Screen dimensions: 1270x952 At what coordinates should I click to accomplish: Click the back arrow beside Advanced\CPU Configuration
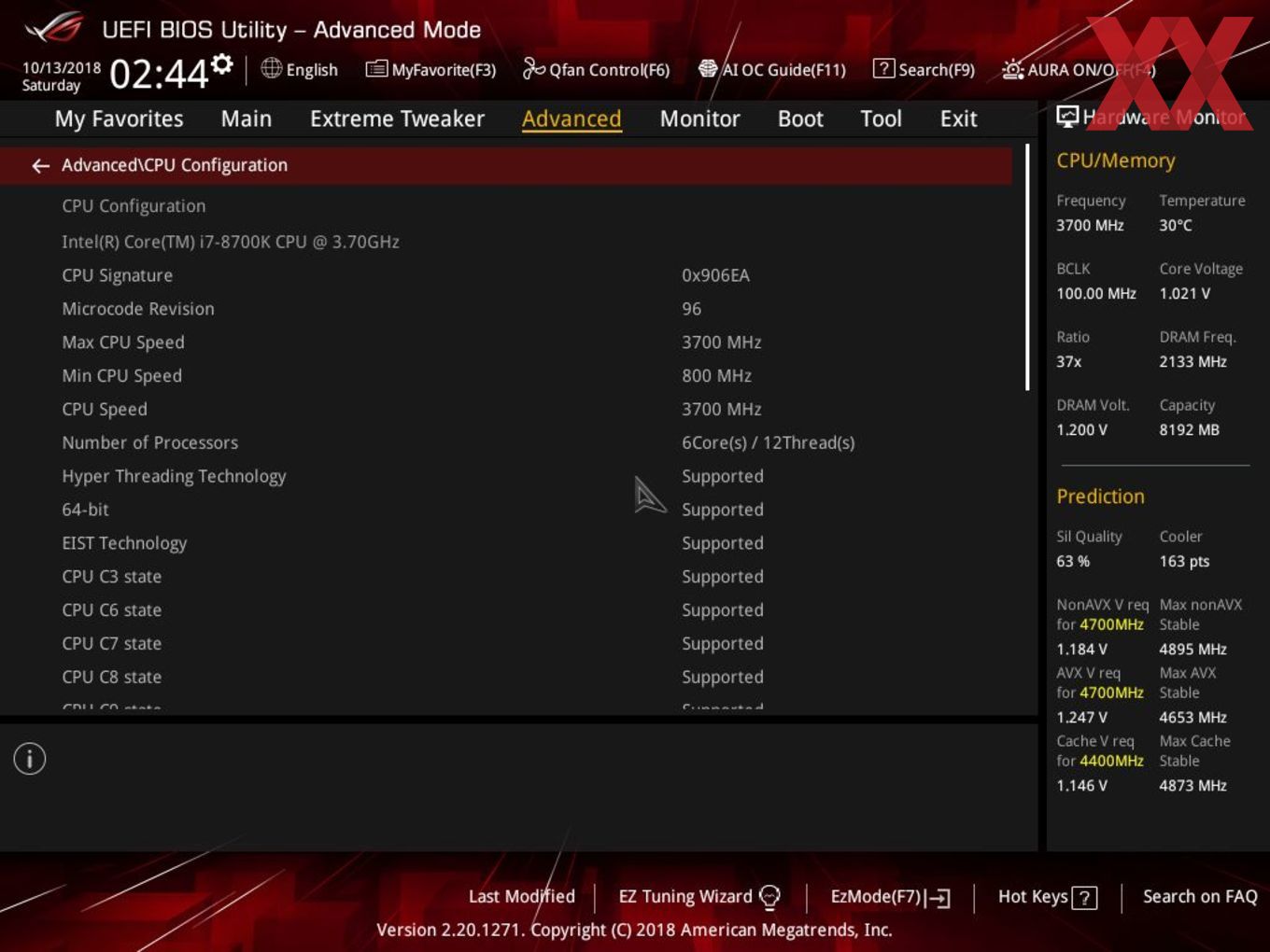click(x=40, y=166)
